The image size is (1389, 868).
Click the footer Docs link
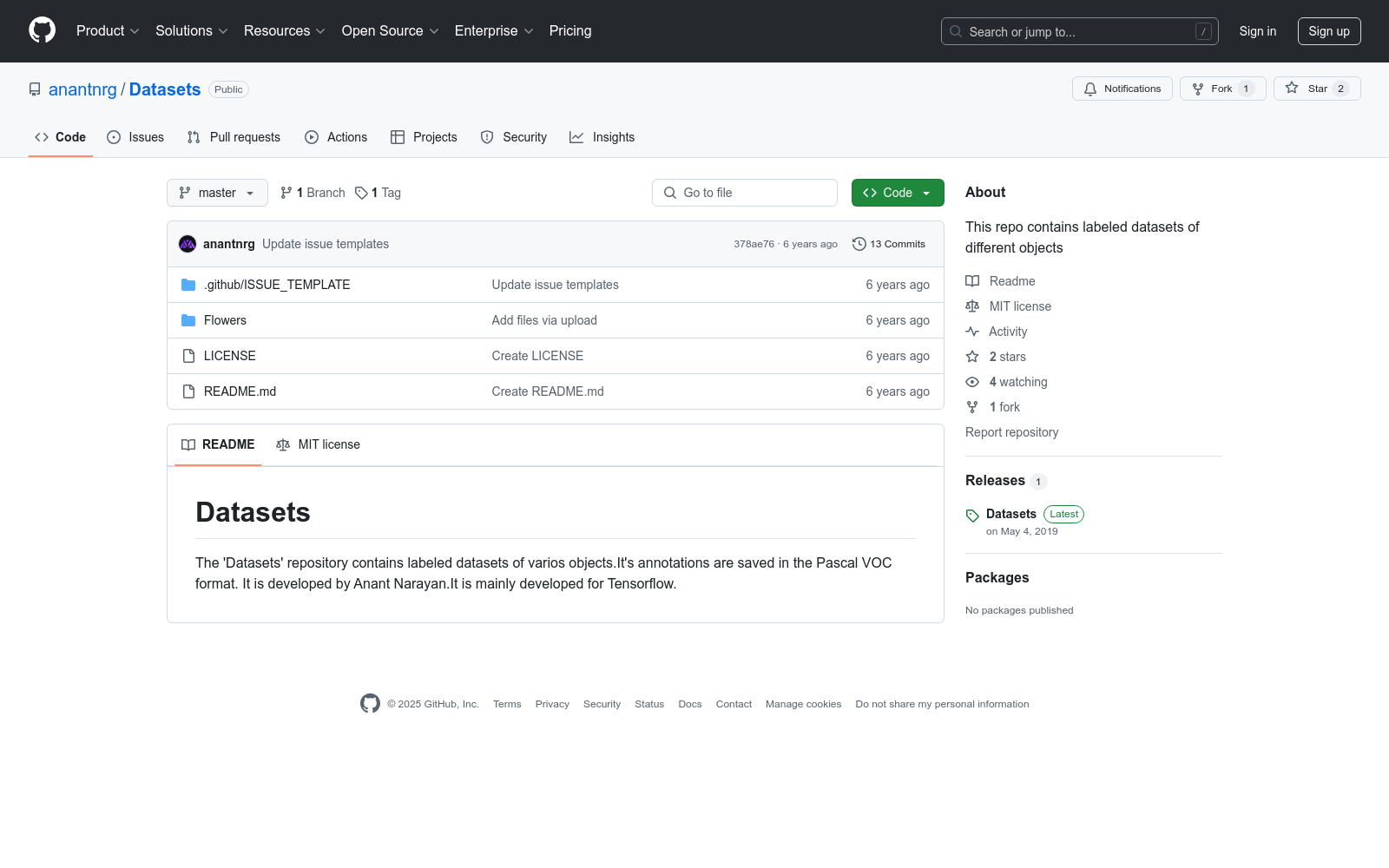tap(690, 704)
